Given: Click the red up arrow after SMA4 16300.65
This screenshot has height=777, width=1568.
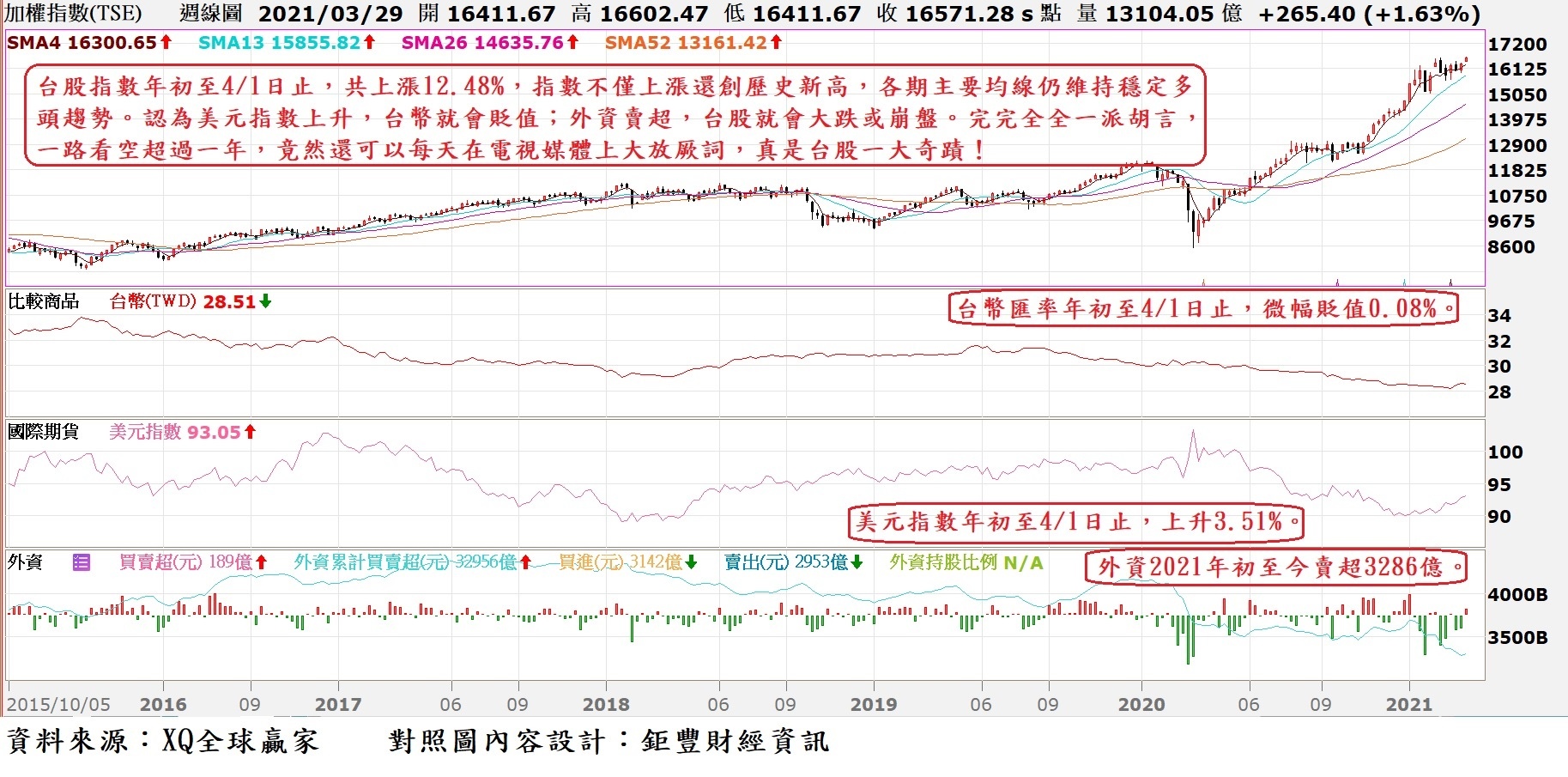Looking at the screenshot, I should point(166,42).
